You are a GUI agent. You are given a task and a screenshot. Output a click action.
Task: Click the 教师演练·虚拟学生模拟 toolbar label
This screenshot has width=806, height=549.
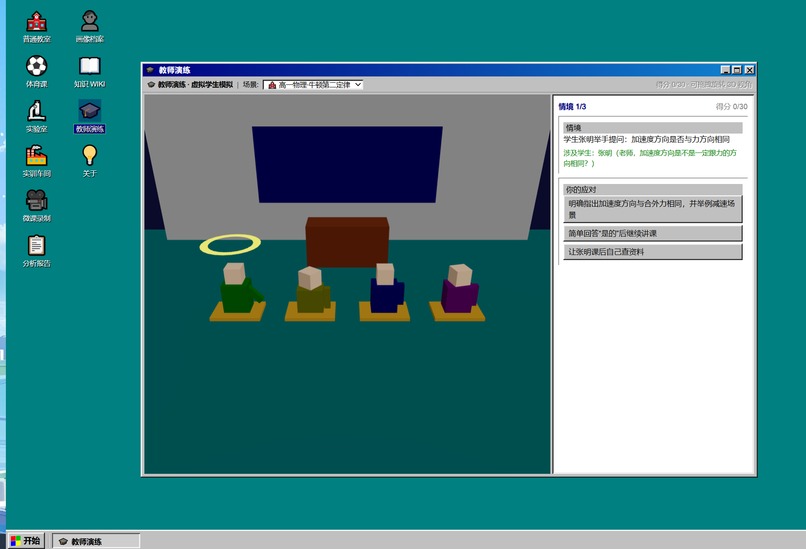[195, 85]
